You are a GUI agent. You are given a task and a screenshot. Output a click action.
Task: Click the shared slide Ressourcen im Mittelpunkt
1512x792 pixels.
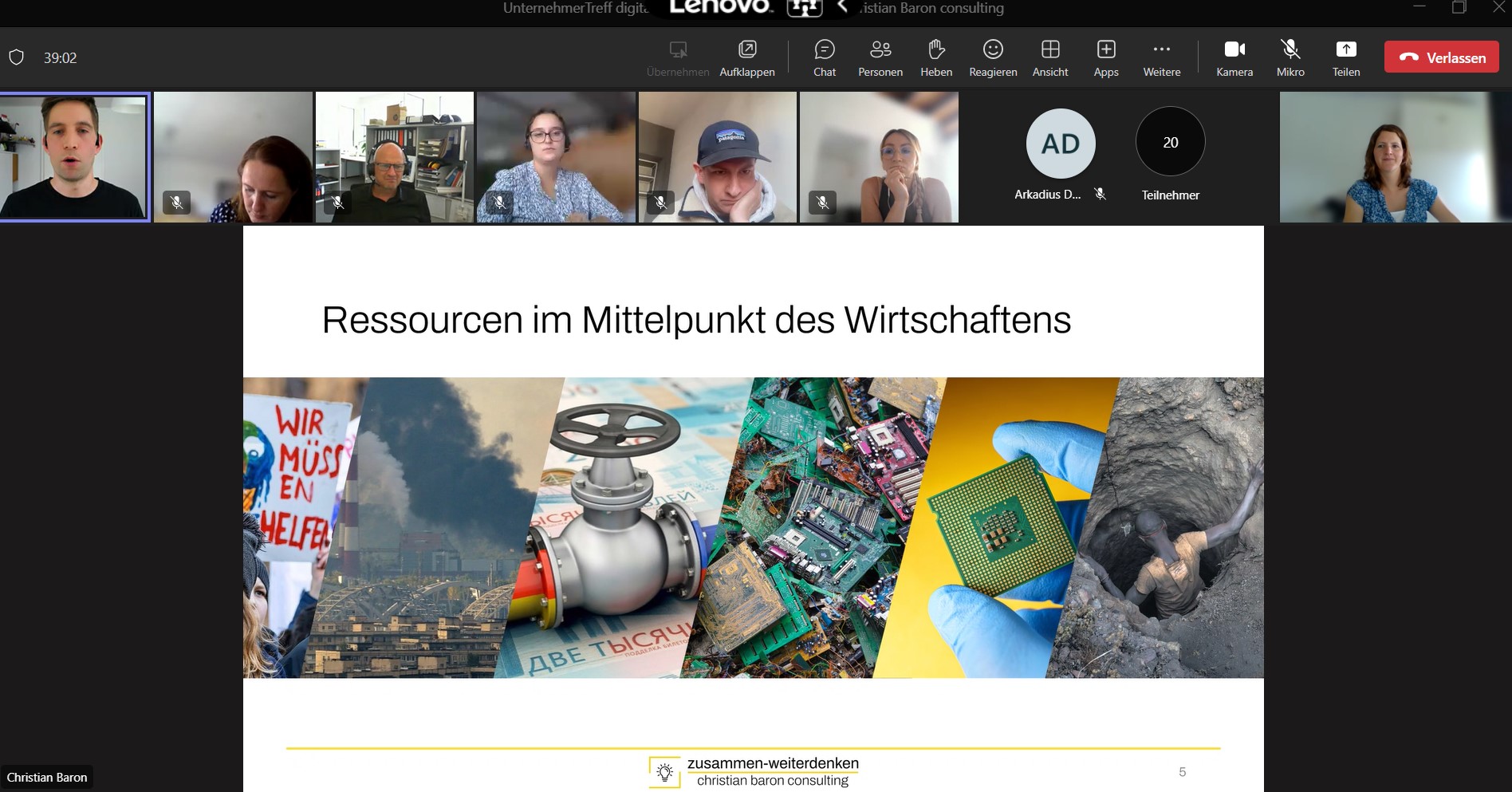[x=753, y=507]
